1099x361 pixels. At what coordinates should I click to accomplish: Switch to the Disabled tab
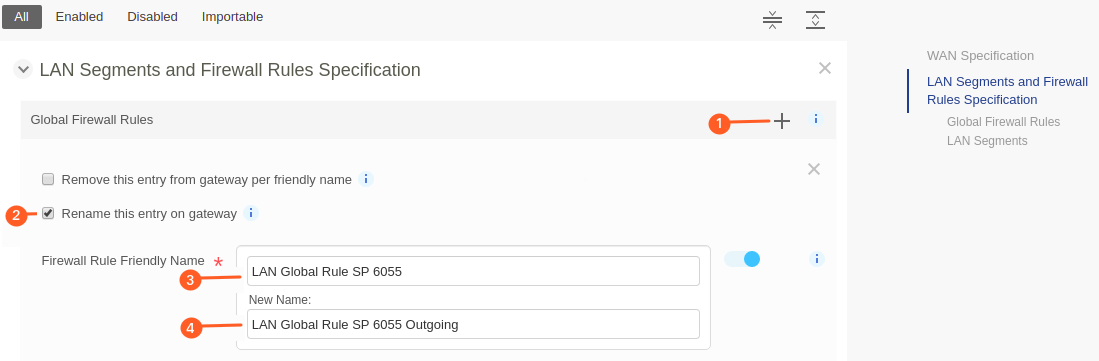pyautogui.click(x=152, y=17)
